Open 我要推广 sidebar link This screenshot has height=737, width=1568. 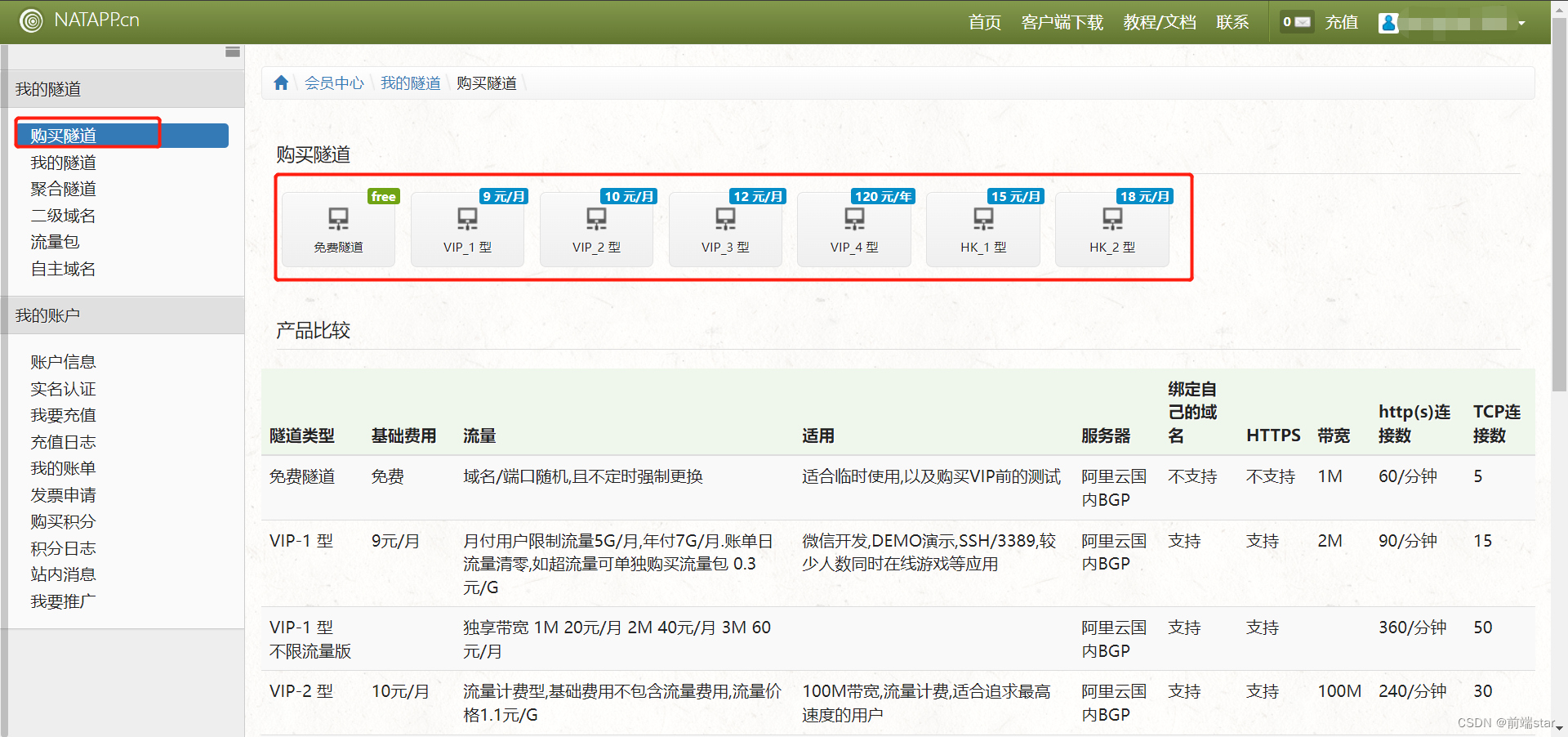[x=63, y=601]
